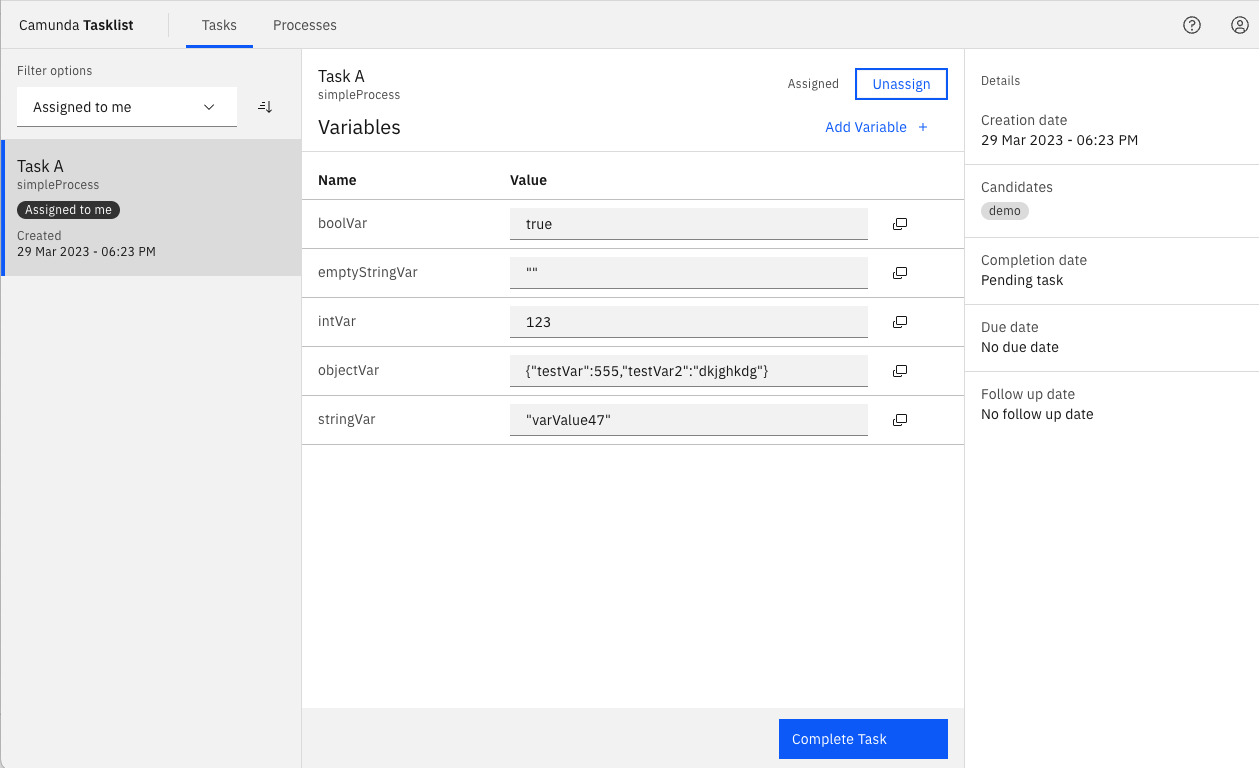1259x768 pixels.
Task: Click the sort tasks icon
Action: coord(265,107)
